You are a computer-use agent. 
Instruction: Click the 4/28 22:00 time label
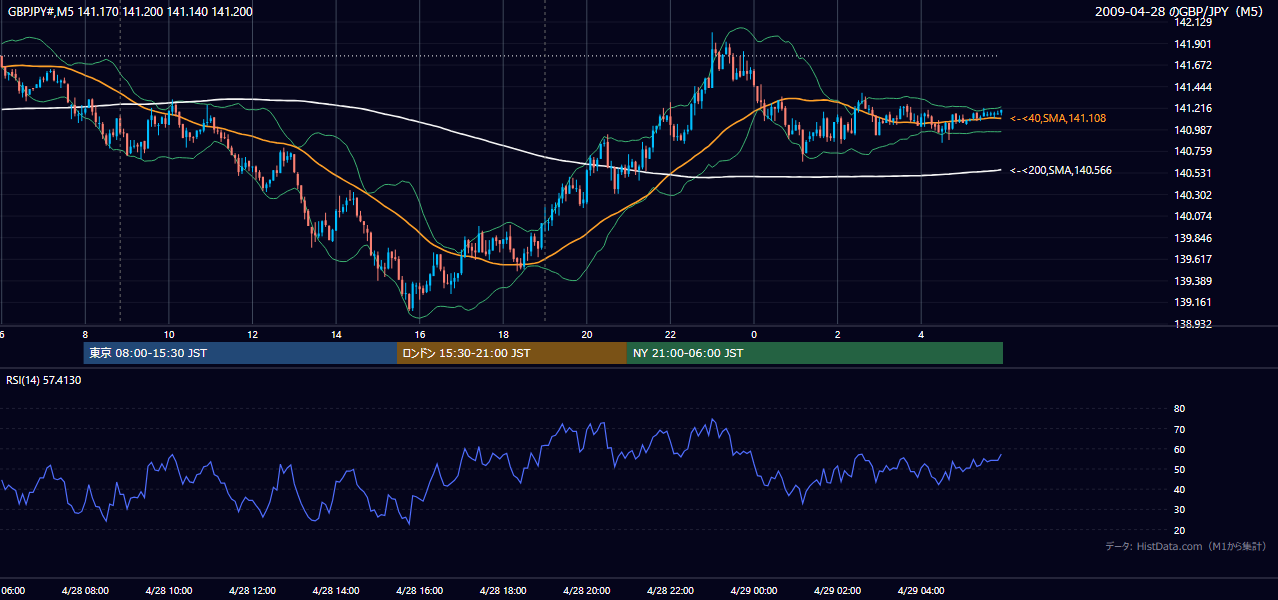670,590
